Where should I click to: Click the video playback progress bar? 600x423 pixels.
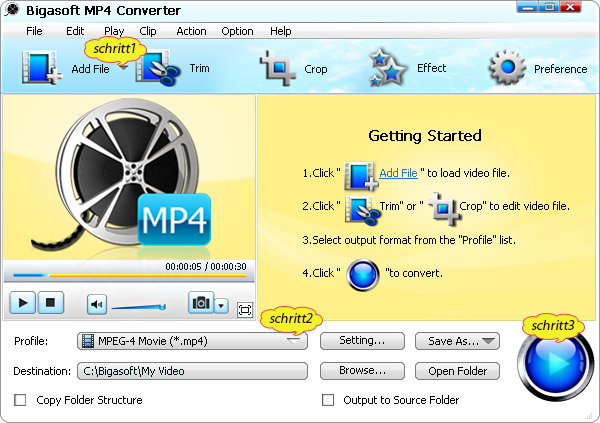(129, 275)
